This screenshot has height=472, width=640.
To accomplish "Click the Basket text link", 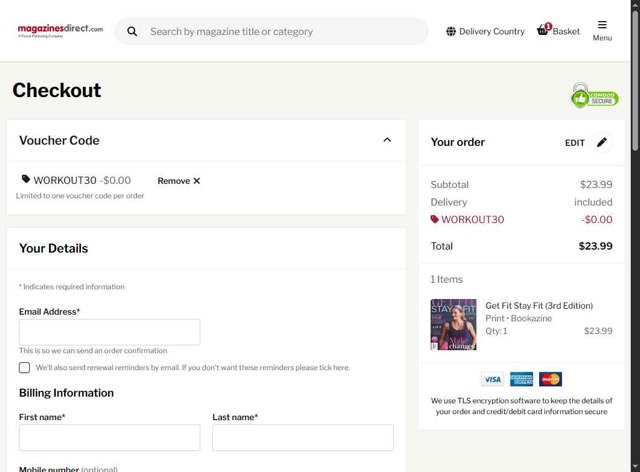I will coord(566,31).
